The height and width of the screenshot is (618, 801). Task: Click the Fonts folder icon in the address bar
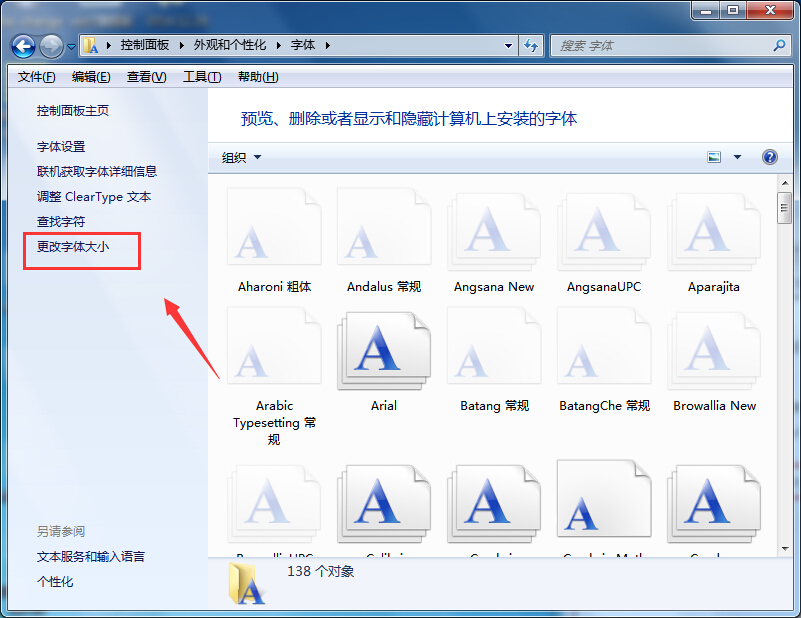(x=91, y=45)
